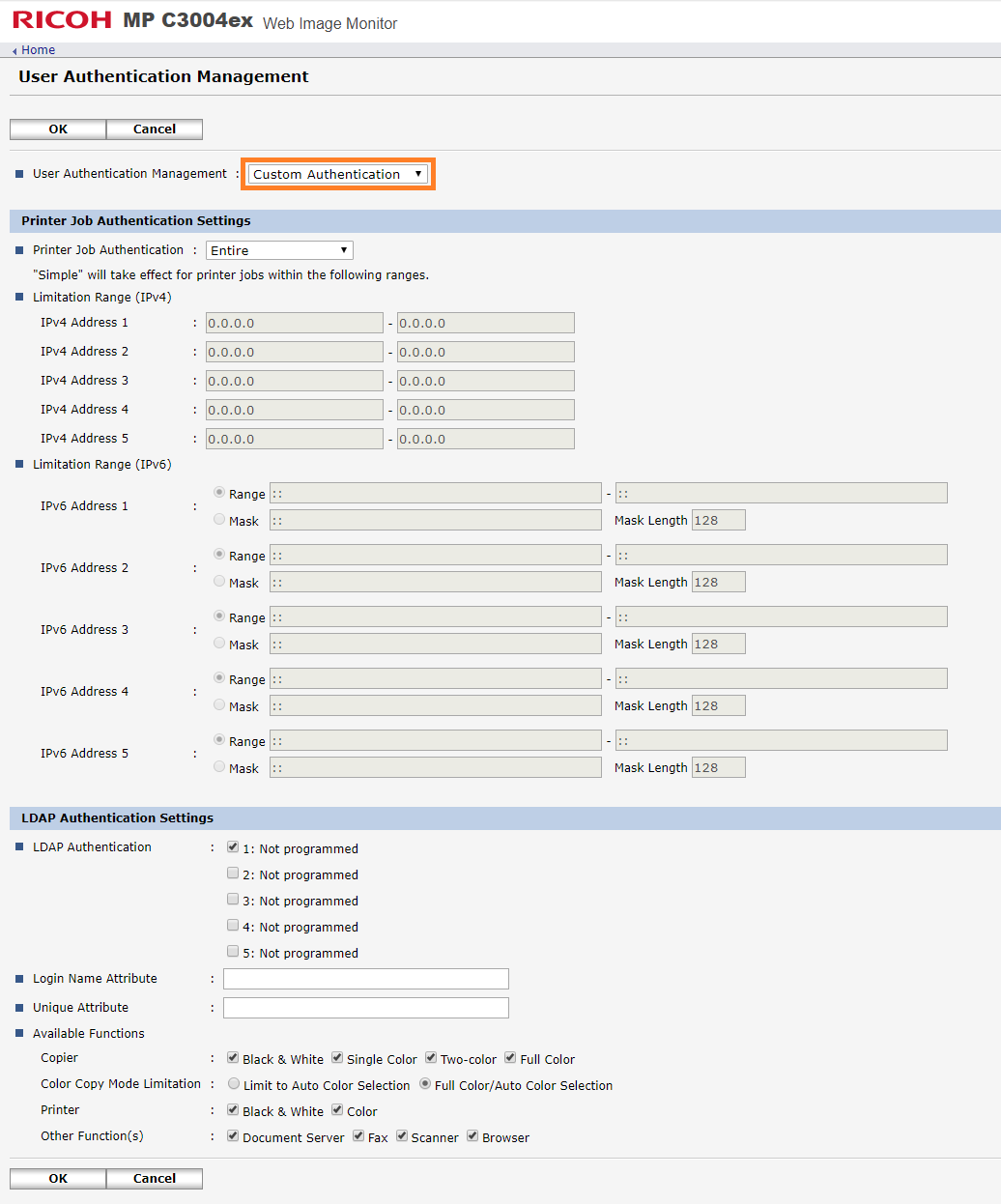1001x1204 pixels.
Task: Click the Mask Length field for IPv6 Address 1
Action: [x=718, y=519]
